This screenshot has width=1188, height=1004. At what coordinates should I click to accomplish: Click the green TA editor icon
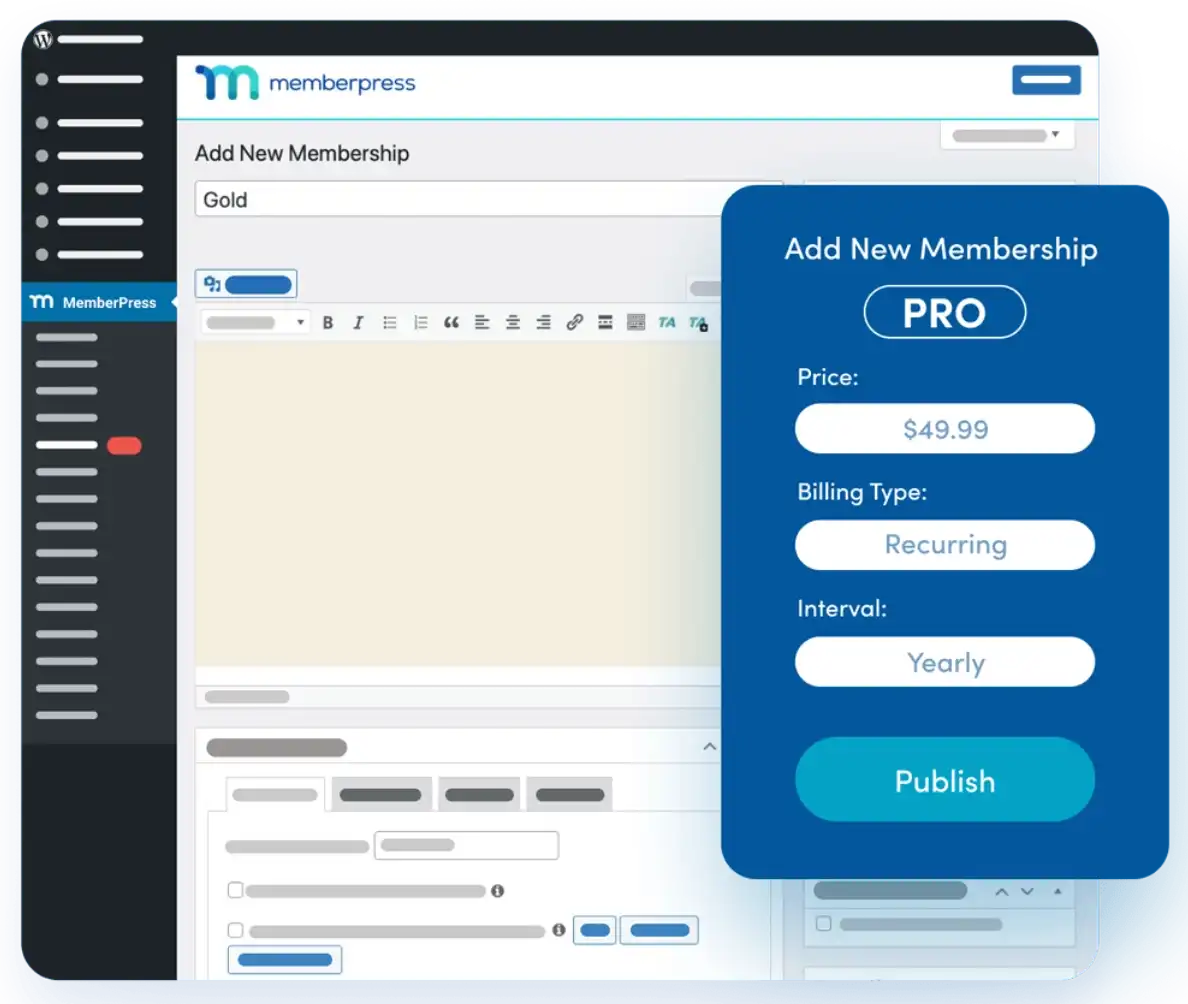(667, 323)
